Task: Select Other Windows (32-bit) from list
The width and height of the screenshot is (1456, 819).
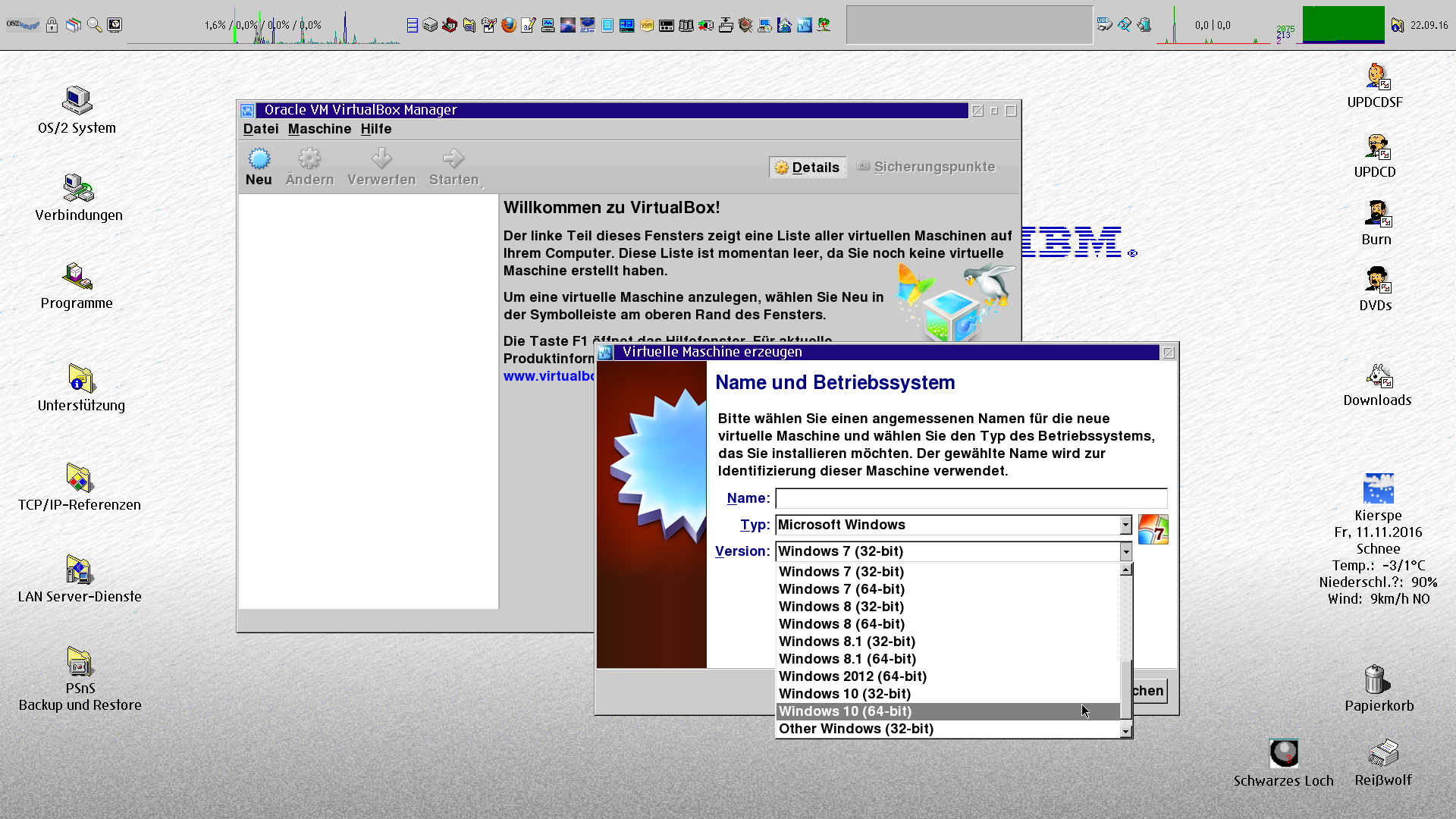Action: point(948,729)
